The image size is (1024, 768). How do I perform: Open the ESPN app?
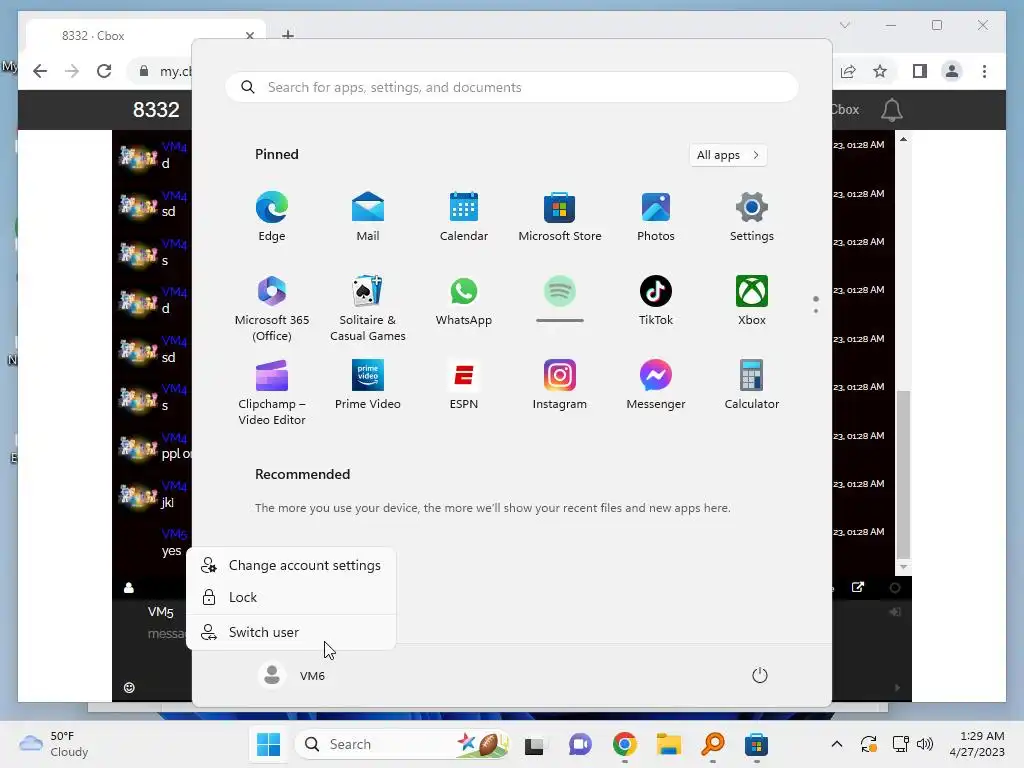click(x=464, y=385)
